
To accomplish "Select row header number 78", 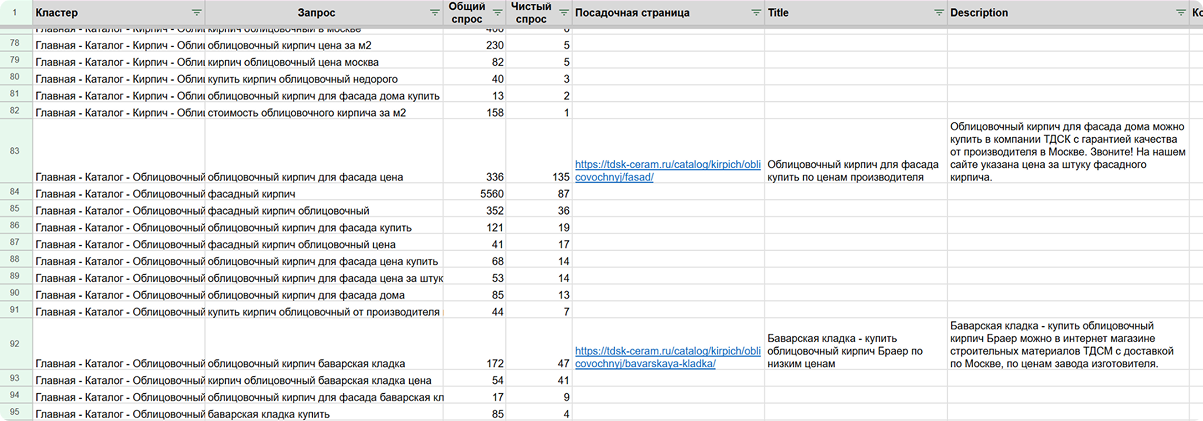I will pyautogui.click(x=15, y=45).
